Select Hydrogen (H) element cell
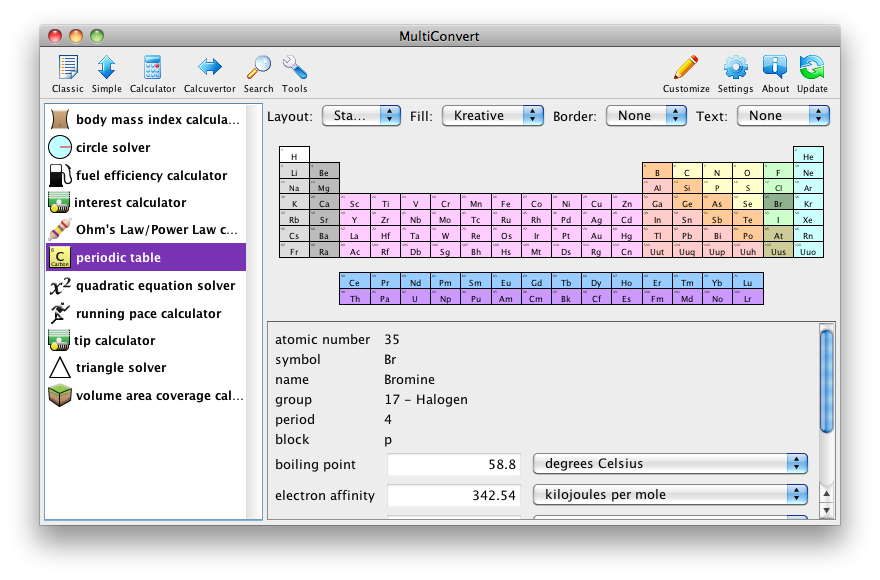880x580 pixels. (294, 155)
